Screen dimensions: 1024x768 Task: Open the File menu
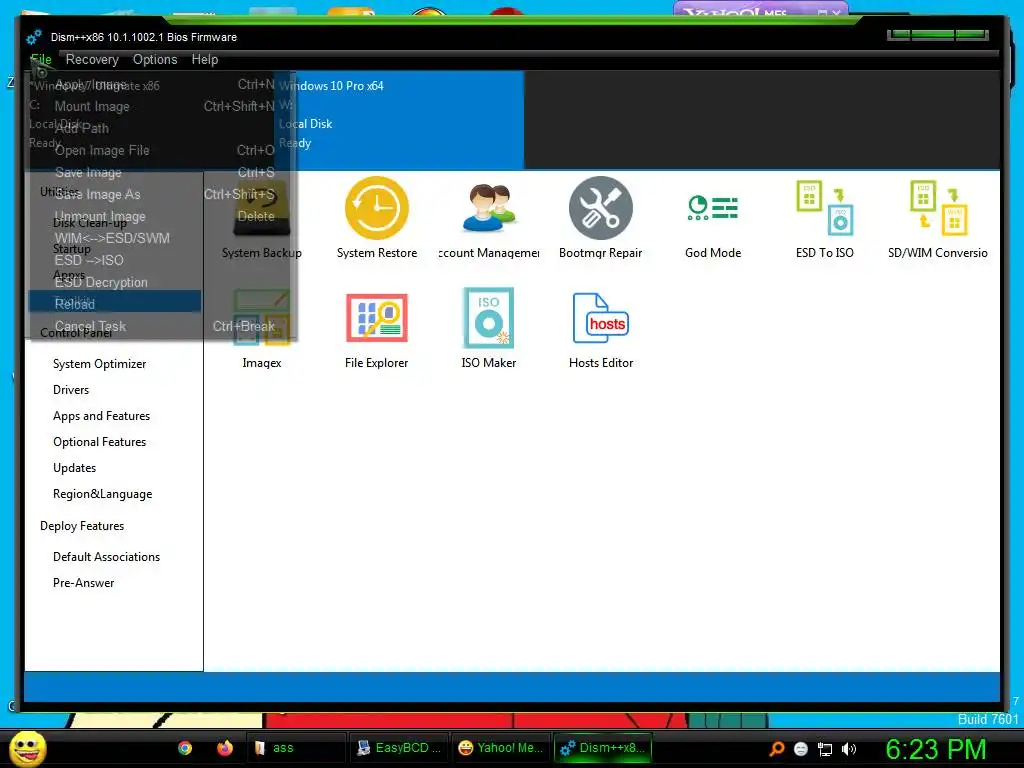[x=41, y=59]
